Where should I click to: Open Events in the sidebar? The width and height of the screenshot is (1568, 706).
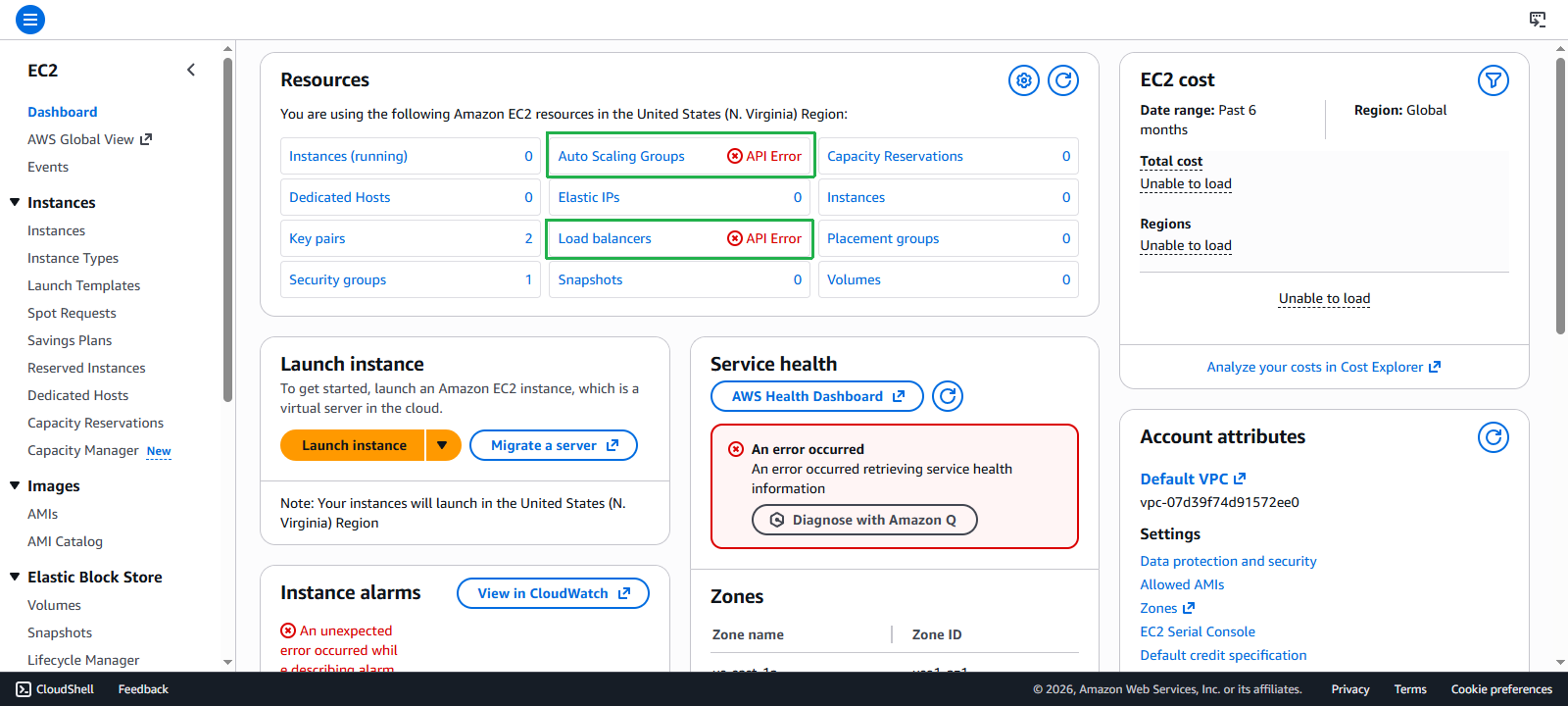pyautogui.click(x=48, y=167)
